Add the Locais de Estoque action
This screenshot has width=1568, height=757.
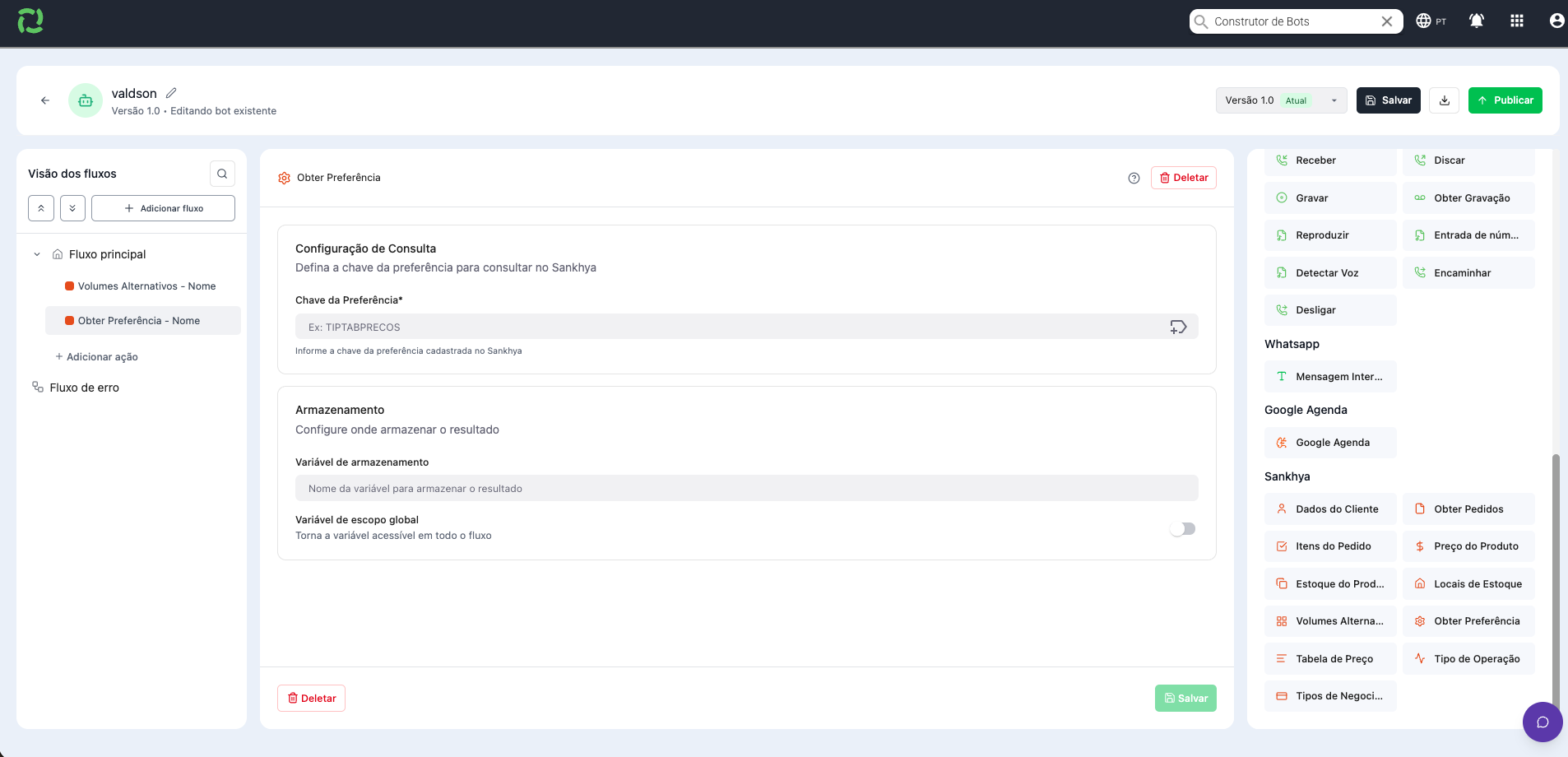pyautogui.click(x=1468, y=584)
